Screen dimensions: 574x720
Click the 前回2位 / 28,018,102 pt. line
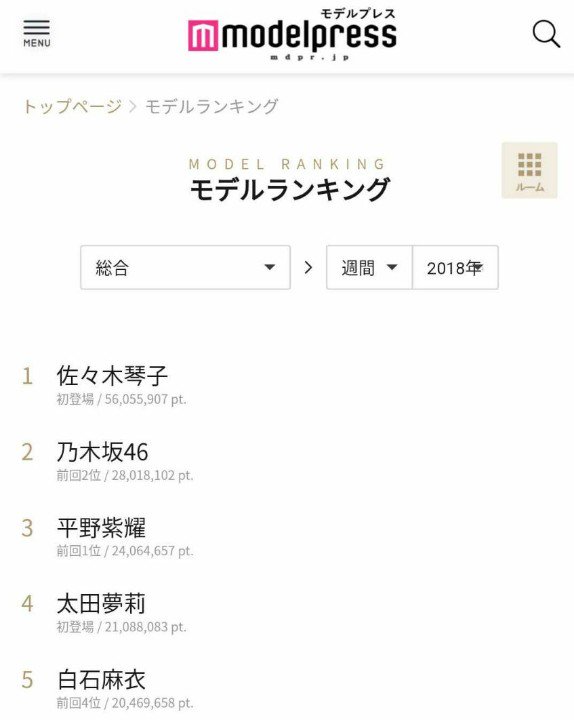125,475
